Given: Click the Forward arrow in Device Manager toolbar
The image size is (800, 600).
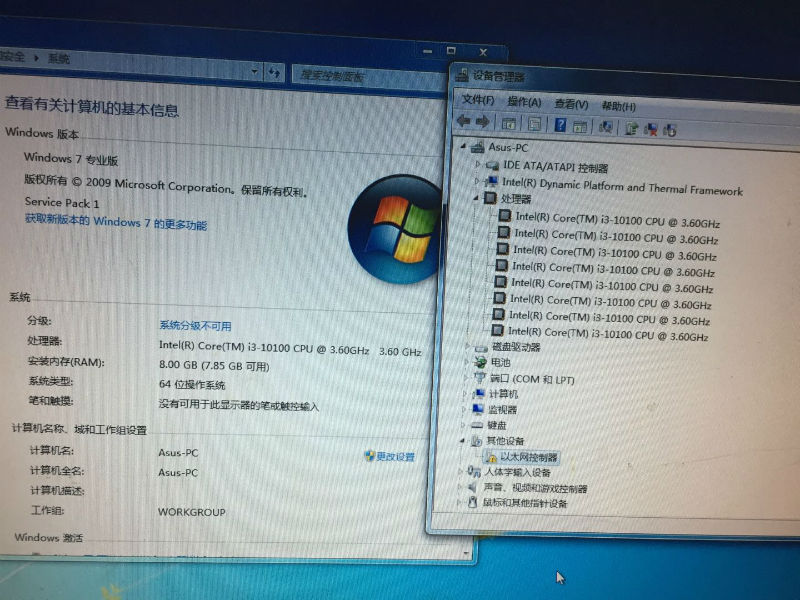Looking at the screenshot, I should 482,121.
